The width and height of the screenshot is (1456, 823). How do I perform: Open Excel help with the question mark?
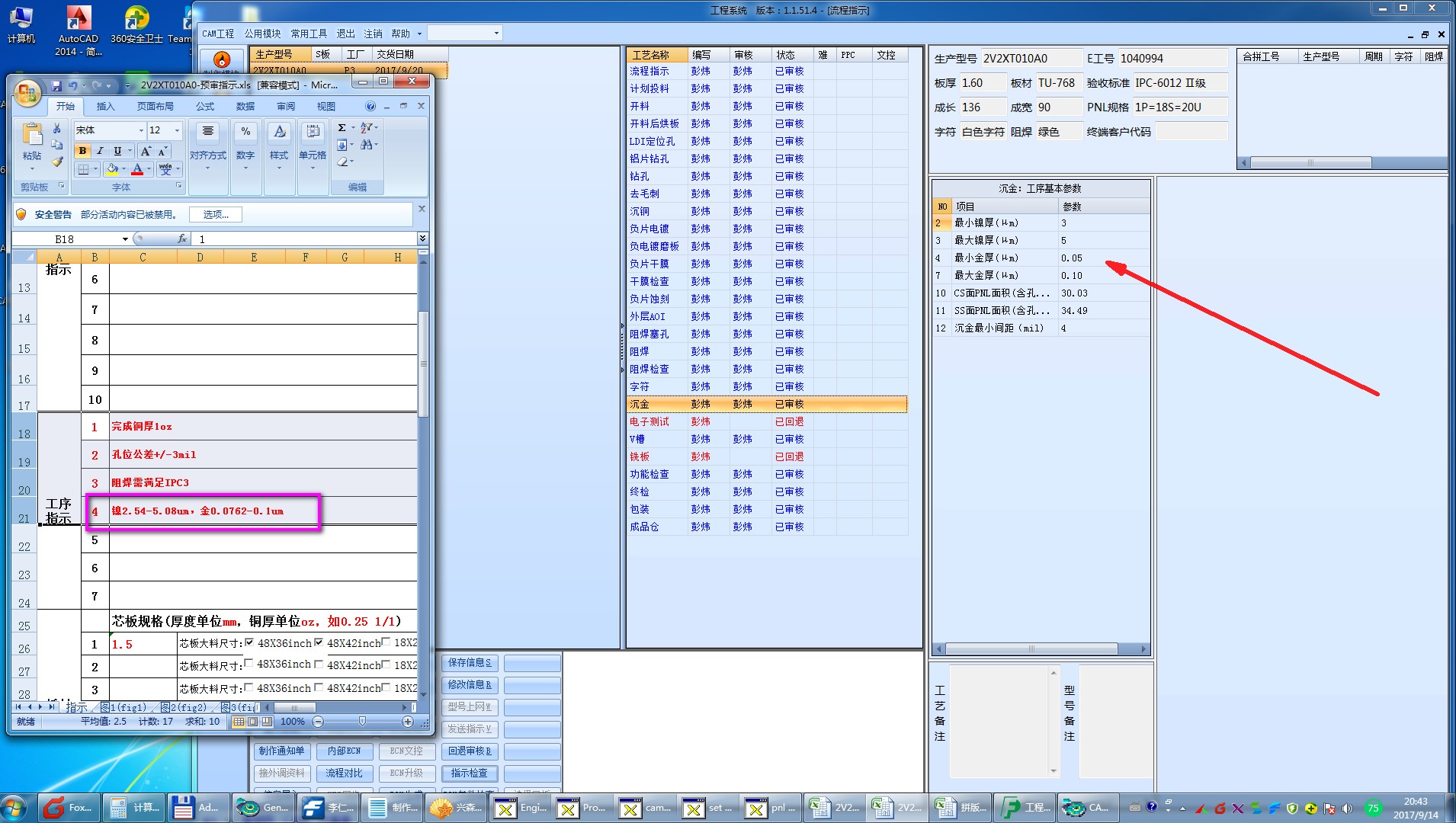point(370,106)
